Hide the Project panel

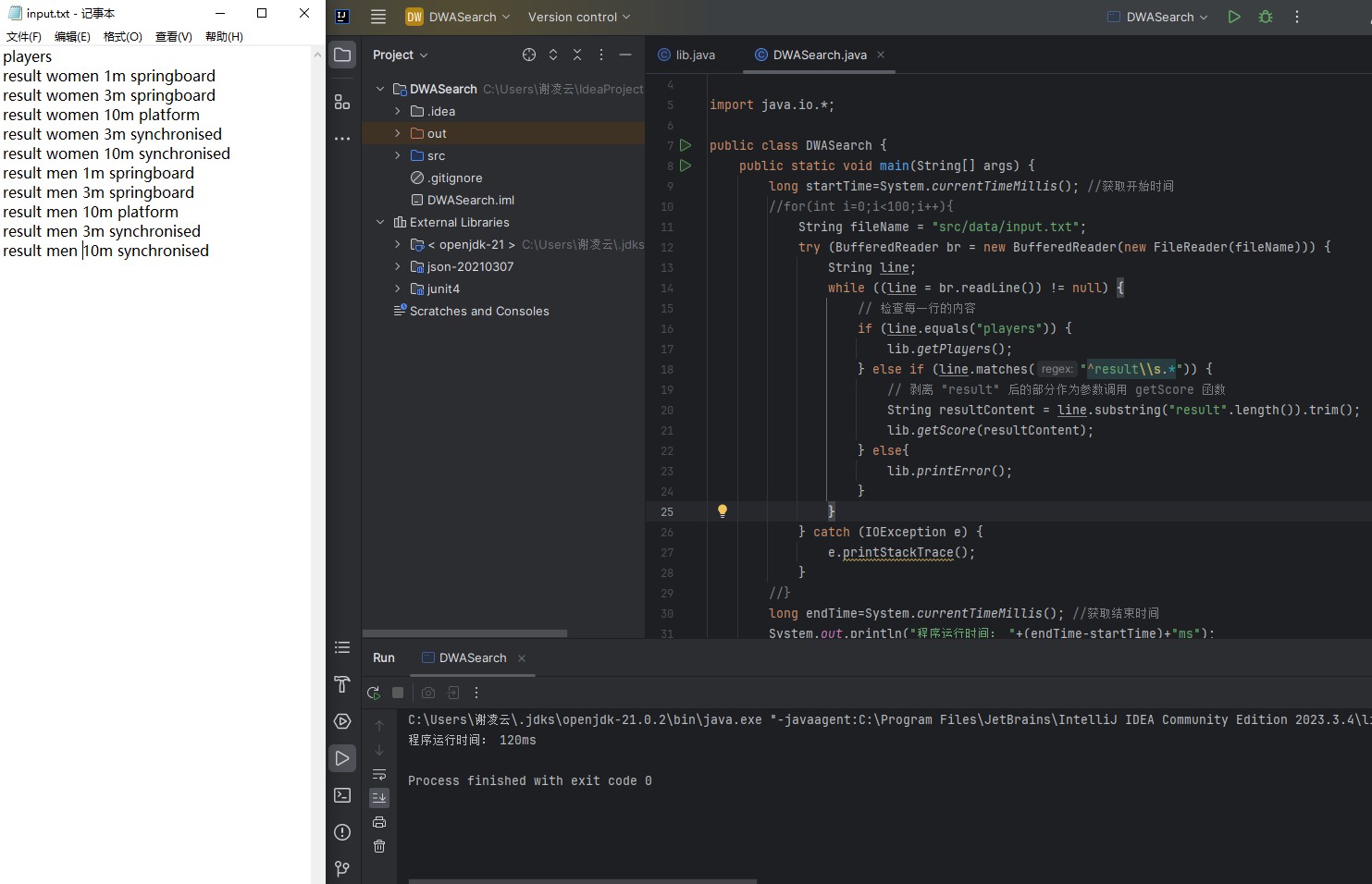(625, 55)
